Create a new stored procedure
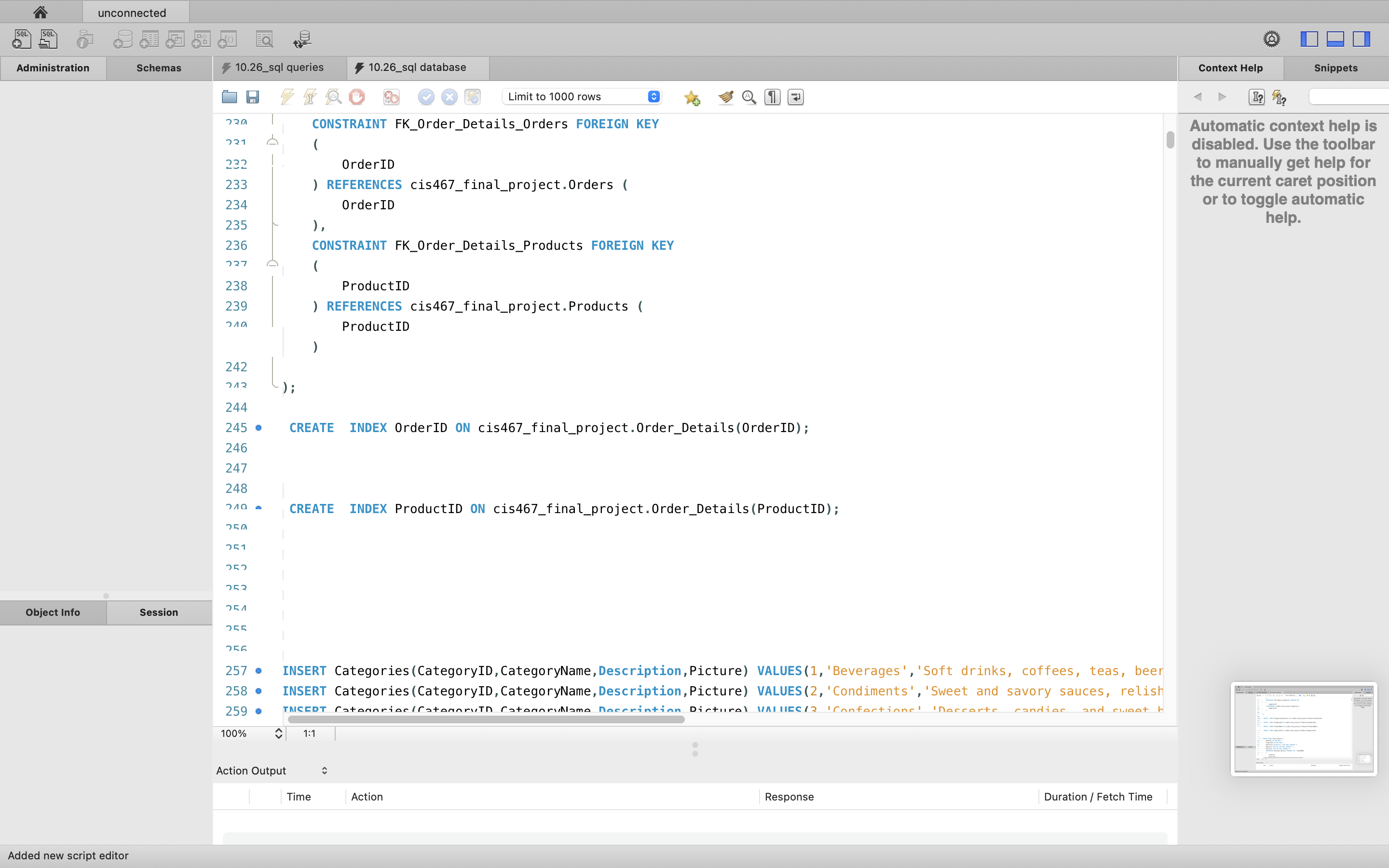Image resolution: width=1389 pixels, height=868 pixels. tap(202, 39)
